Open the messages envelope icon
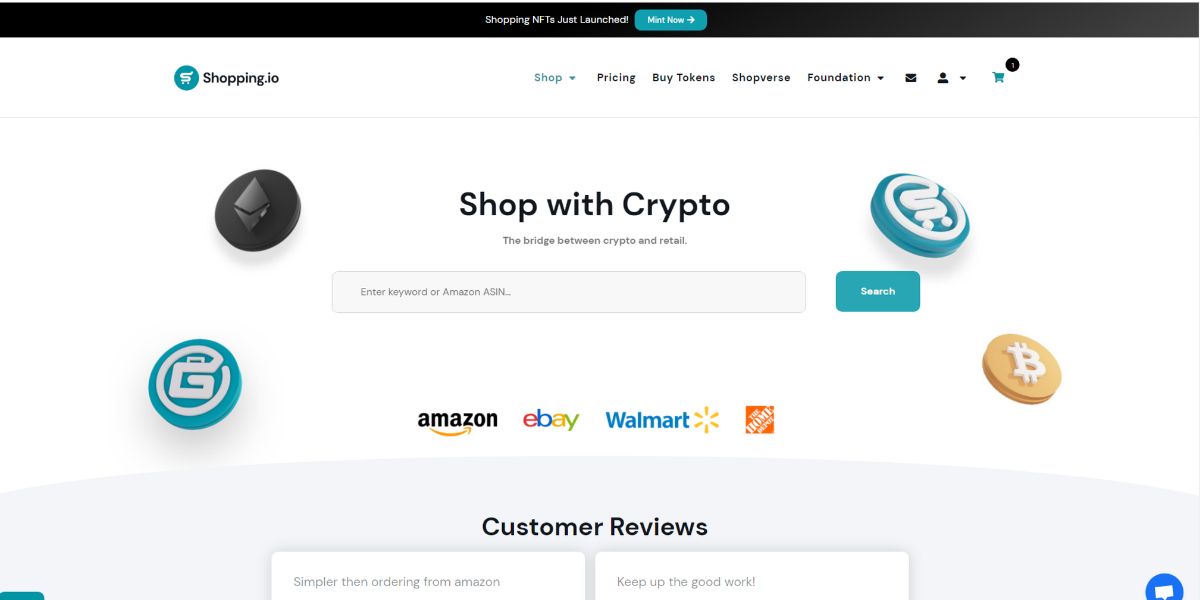Viewport: 1200px width, 600px height. (910, 77)
